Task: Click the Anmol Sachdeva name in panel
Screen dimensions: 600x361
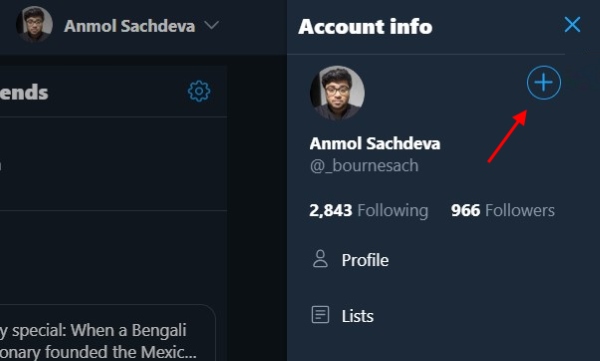Action: [x=375, y=144]
